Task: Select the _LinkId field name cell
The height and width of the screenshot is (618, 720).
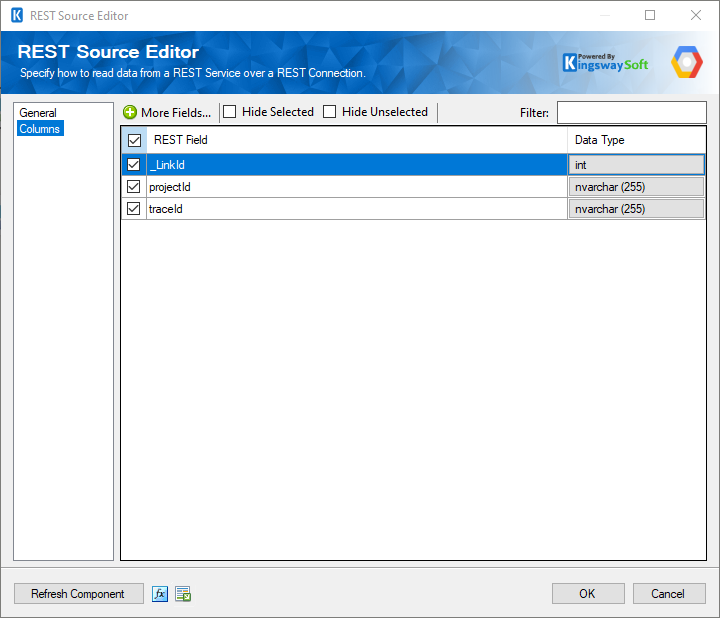Action: [x=357, y=165]
